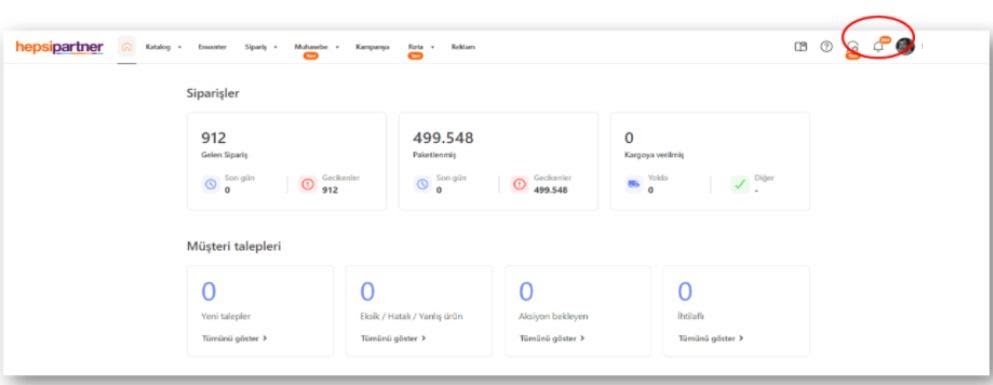Open the 499.548 Paketlenmiş orders card

tap(498, 161)
